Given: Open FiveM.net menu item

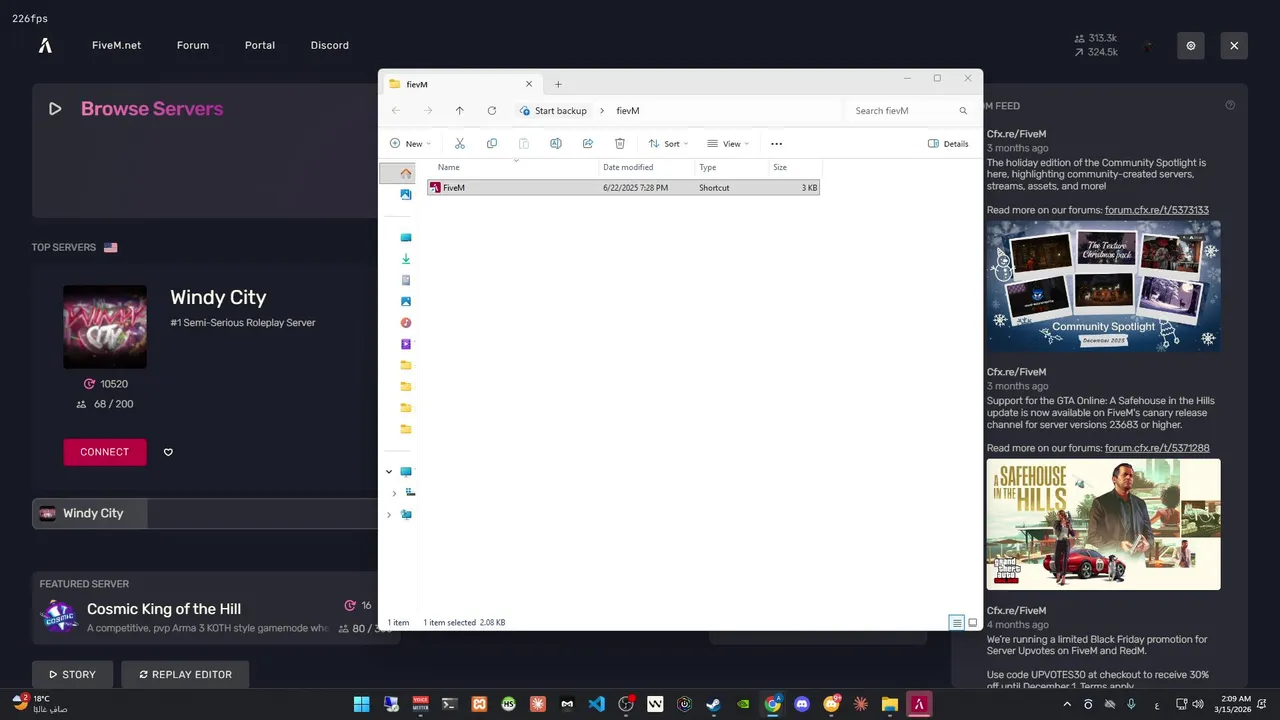Looking at the screenshot, I should (116, 45).
